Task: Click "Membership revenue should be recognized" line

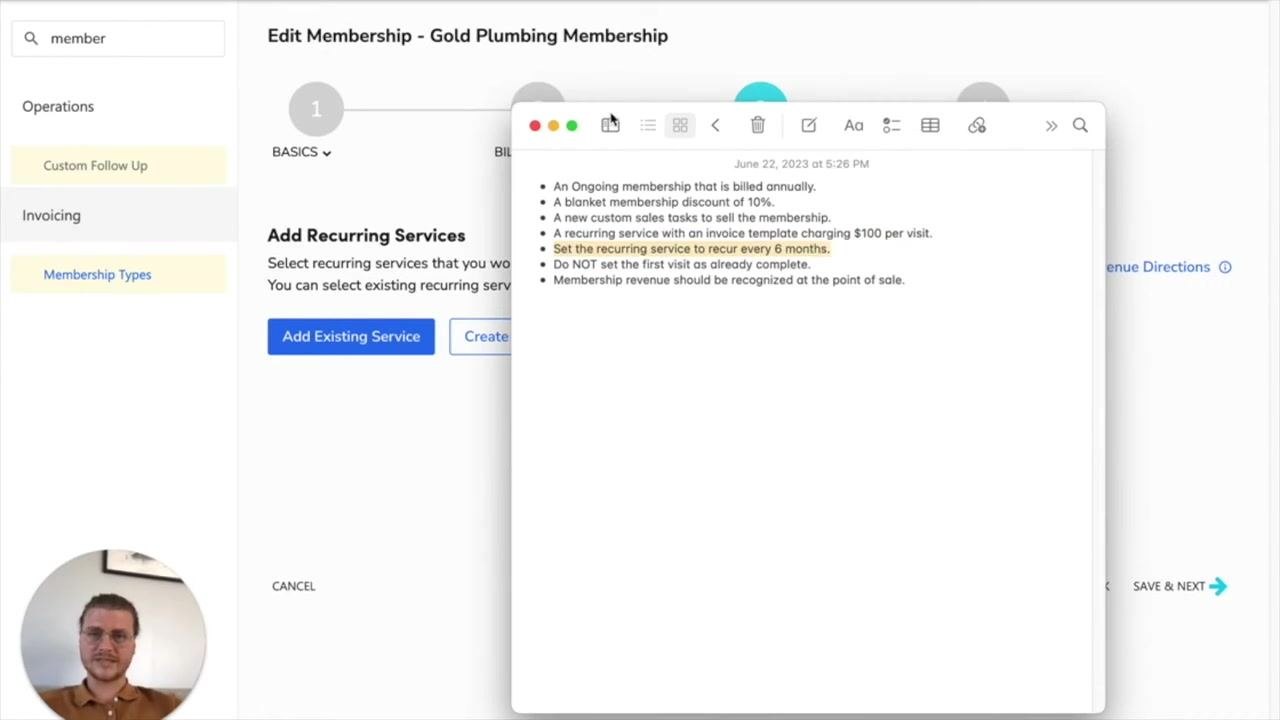Action: pos(728,280)
